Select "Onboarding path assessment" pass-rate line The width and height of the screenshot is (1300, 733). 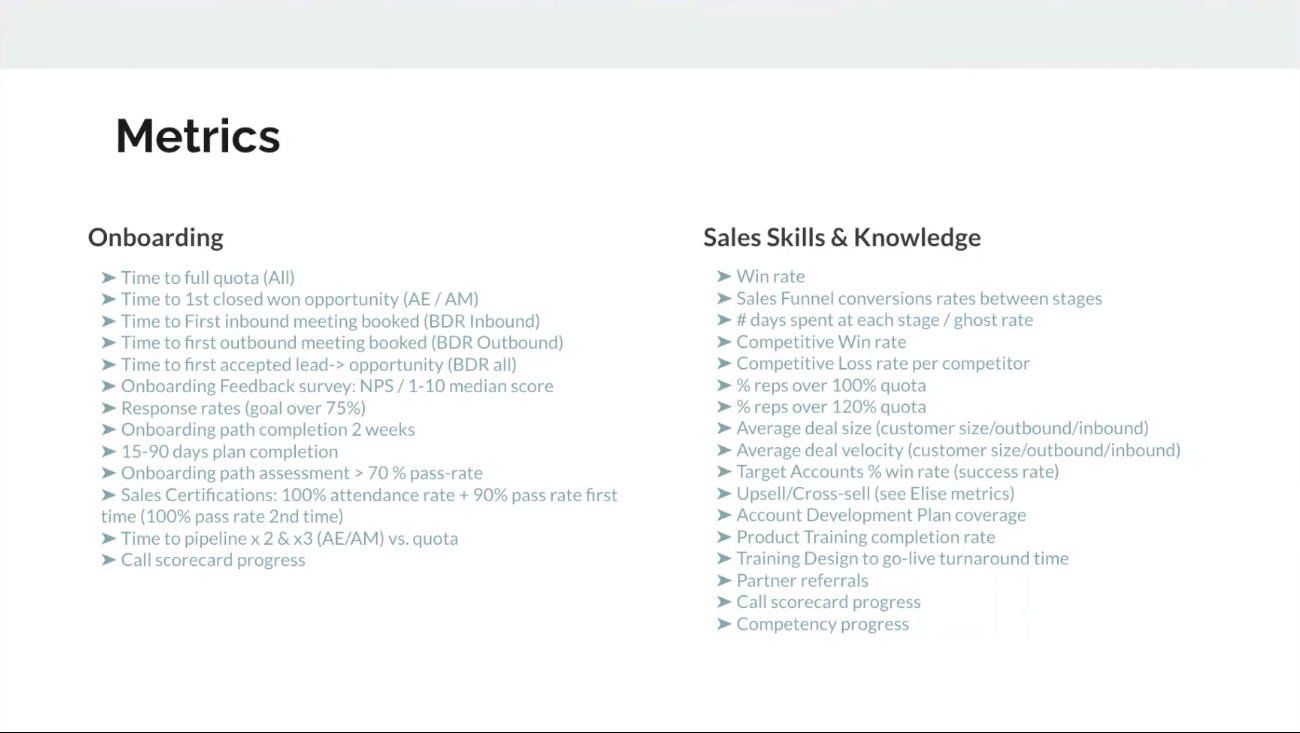pyautogui.click(x=301, y=473)
